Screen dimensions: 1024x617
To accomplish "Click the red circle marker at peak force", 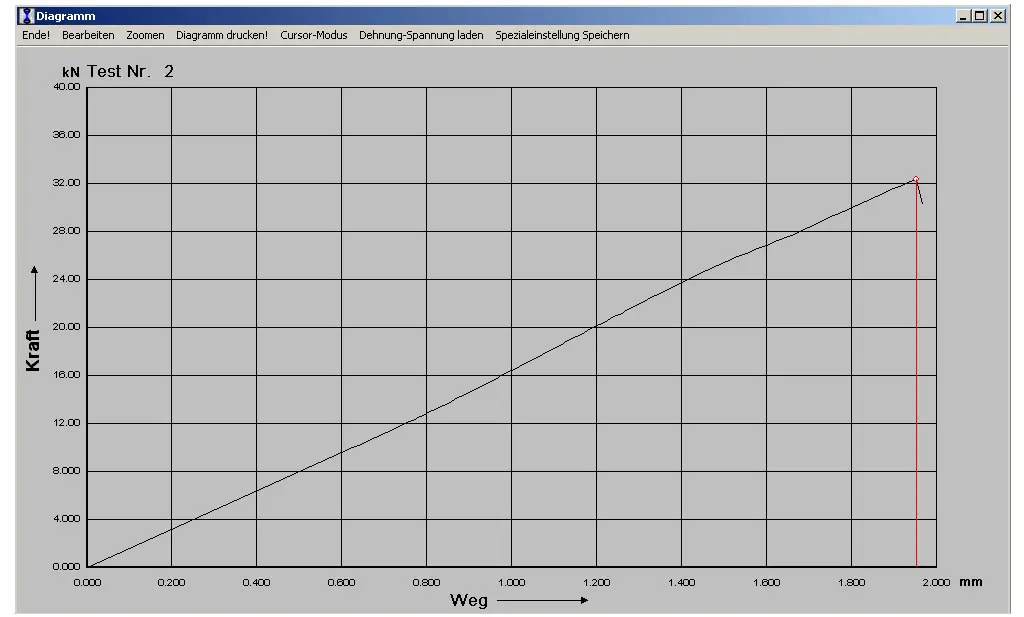I will coord(915,179).
